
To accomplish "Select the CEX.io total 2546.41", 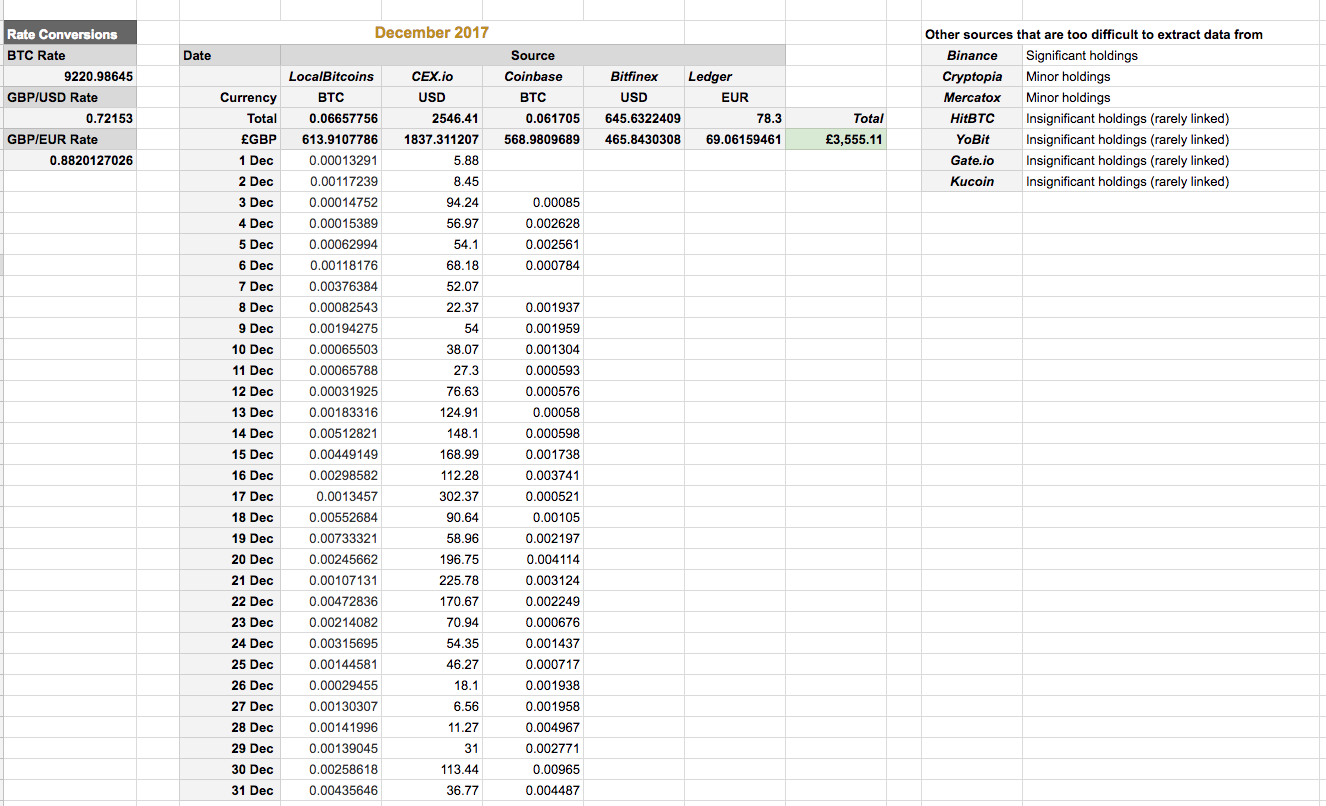I will (432, 118).
